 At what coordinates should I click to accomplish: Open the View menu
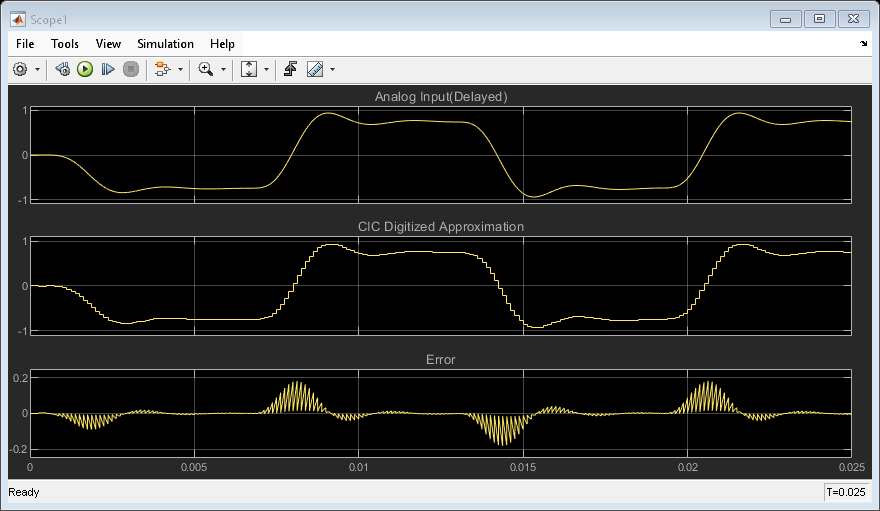[108, 44]
